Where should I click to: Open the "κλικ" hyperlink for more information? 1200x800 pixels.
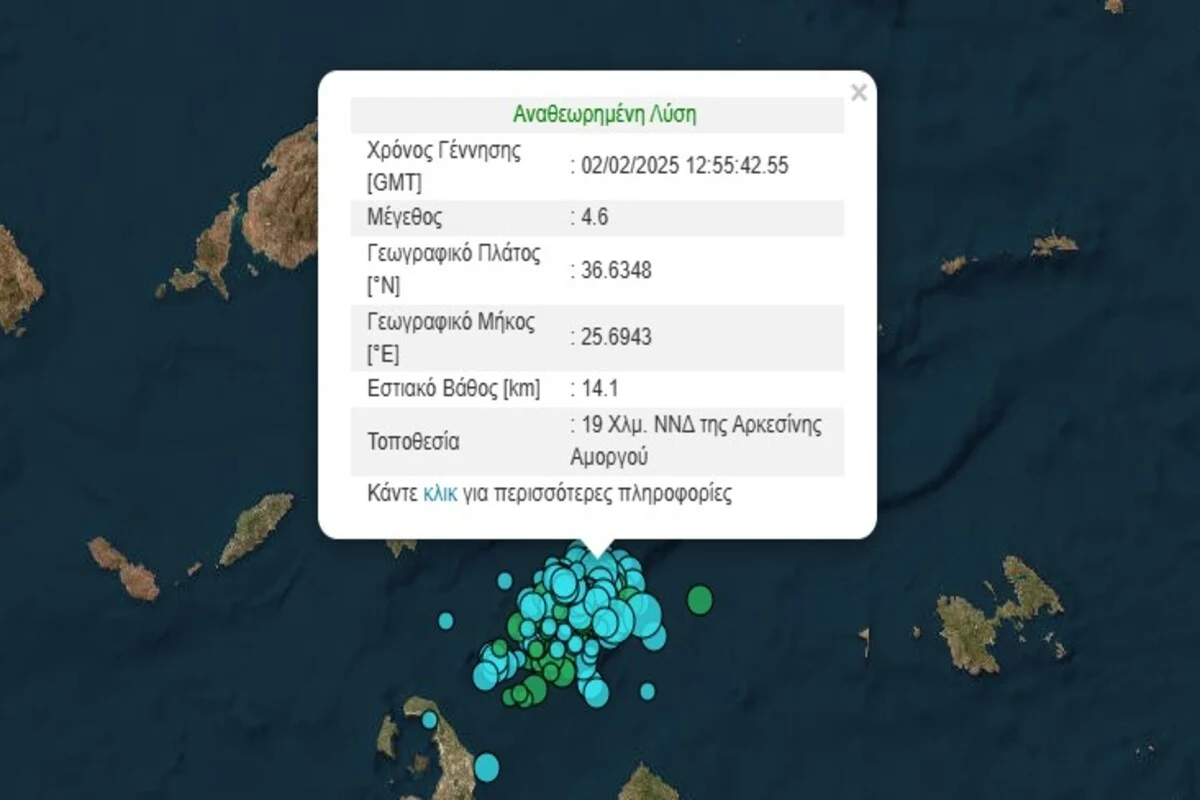440,492
